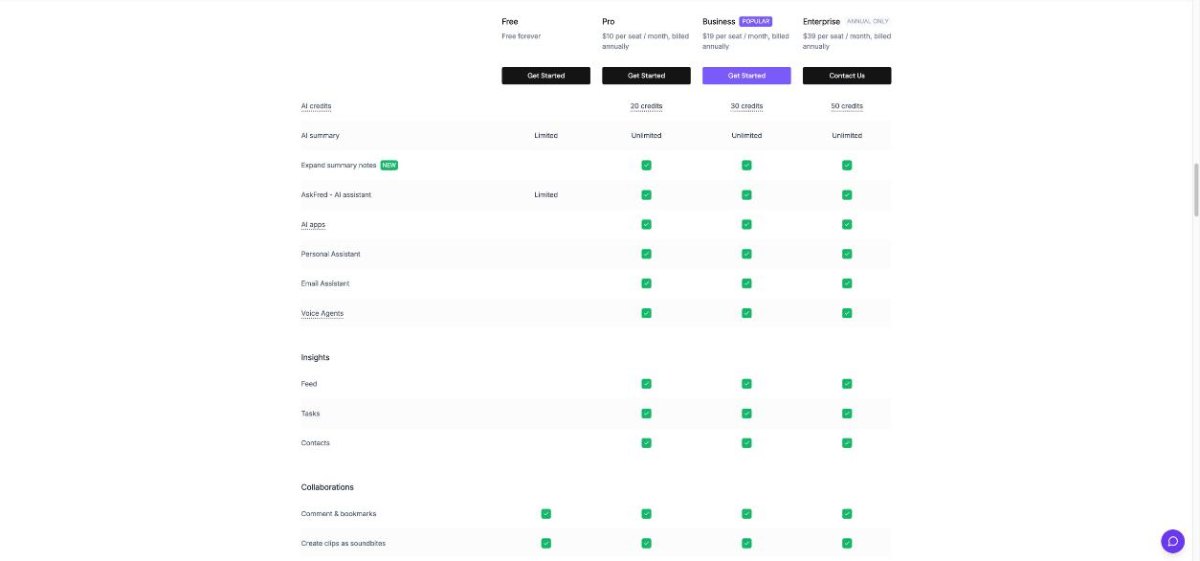Click the Pro checkmark in the Contacts row

point(646,443)
